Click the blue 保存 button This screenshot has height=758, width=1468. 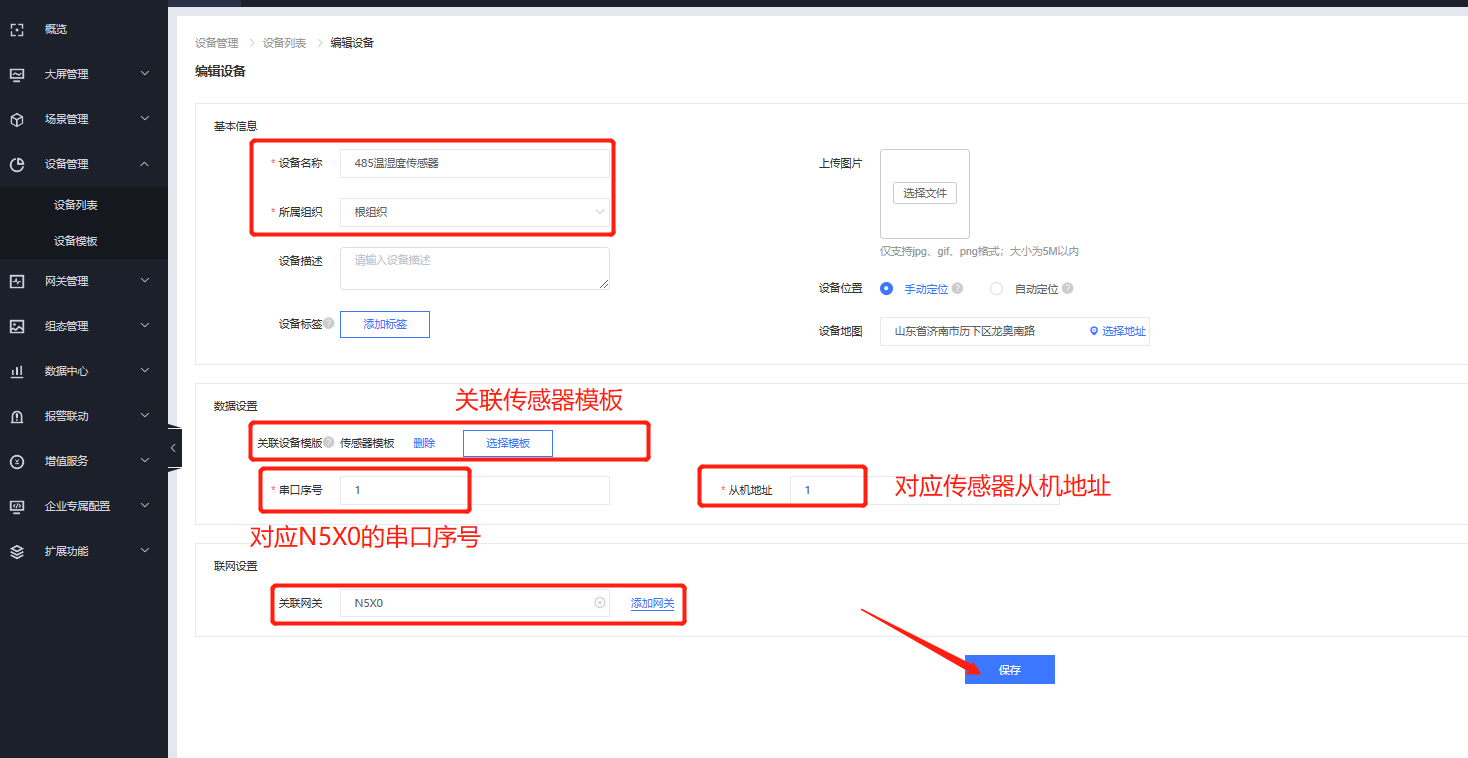[1009, 670]
